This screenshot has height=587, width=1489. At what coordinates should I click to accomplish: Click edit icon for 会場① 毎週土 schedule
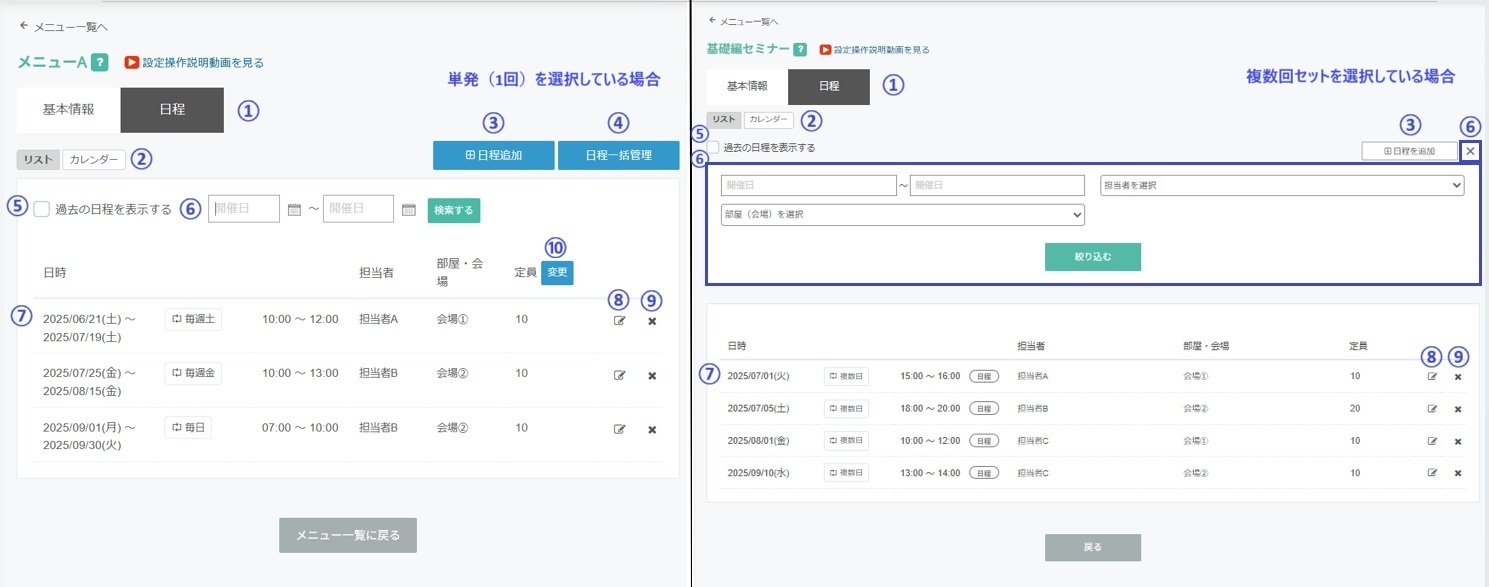point(619,321)
